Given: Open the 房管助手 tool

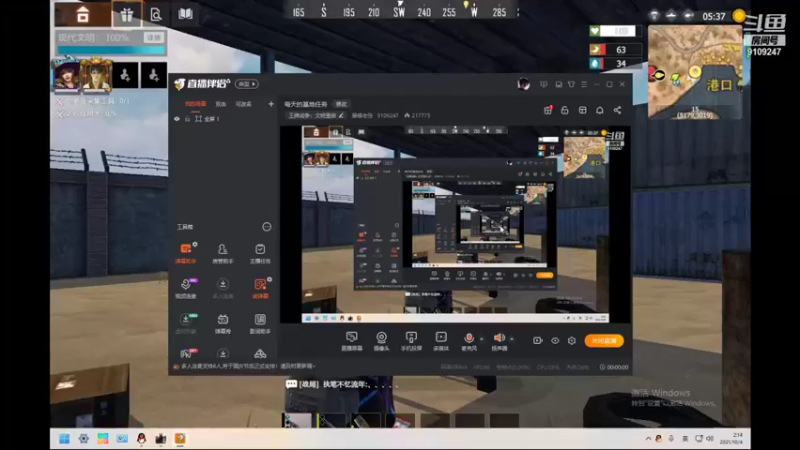Looking at the screenshot, I should tap(222, 253).
